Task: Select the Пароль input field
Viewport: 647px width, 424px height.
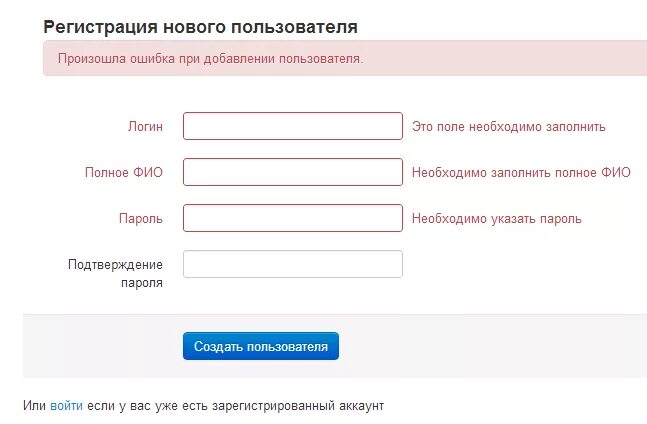Action: 293,218
